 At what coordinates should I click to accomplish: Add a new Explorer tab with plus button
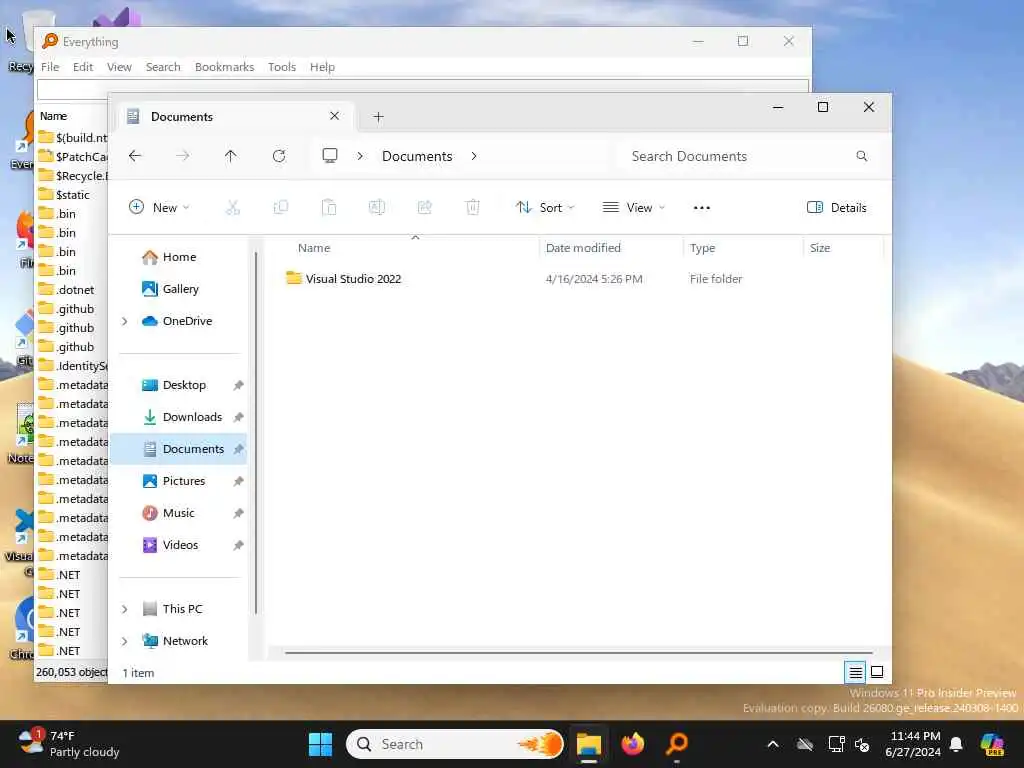pos(378,117)
